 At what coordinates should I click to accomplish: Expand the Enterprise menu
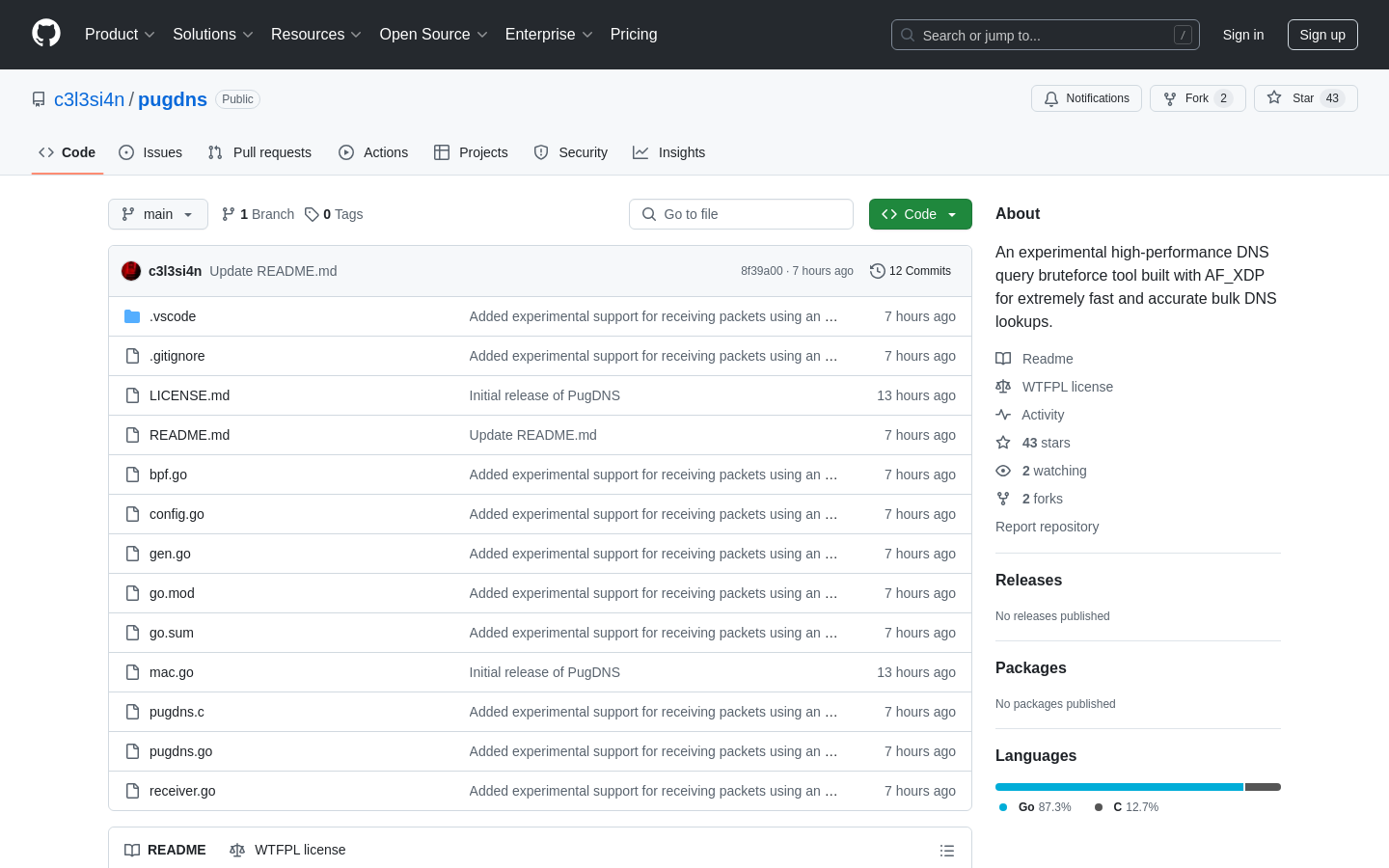(549, 34)
